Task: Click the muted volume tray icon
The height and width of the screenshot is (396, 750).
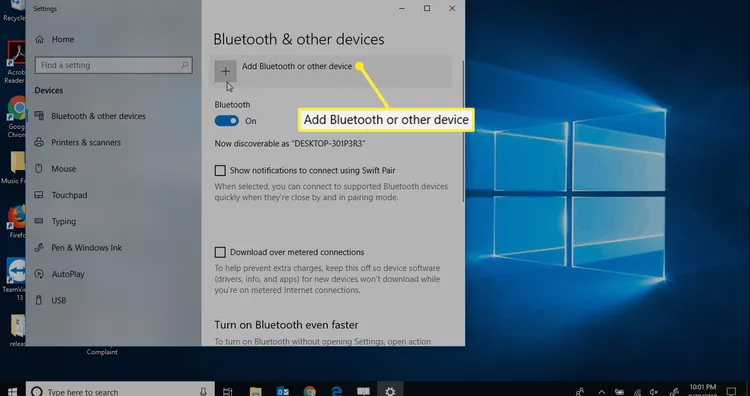Action: pyautogui.click(x=654, y=391)
